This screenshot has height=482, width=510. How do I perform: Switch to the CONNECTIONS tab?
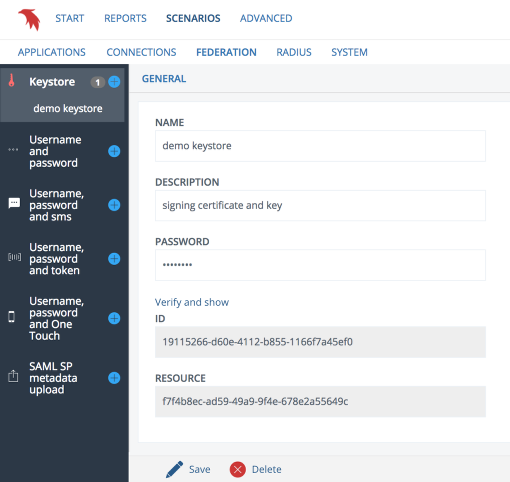[141, 52]
